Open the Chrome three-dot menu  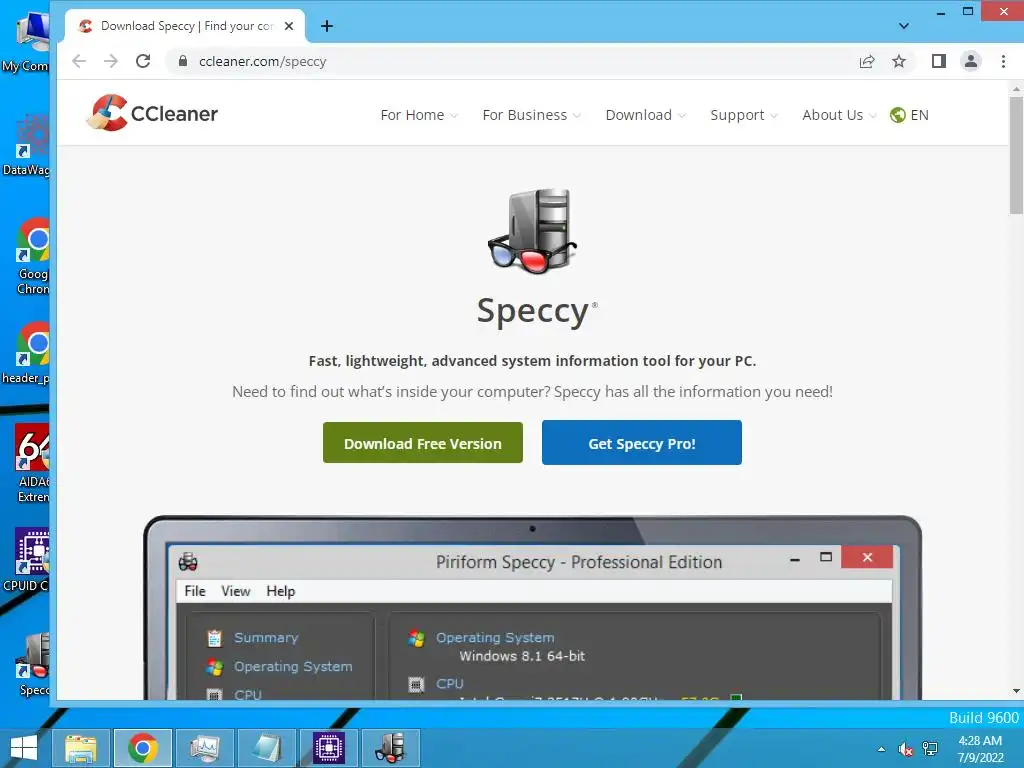[x=1003, y=61]
